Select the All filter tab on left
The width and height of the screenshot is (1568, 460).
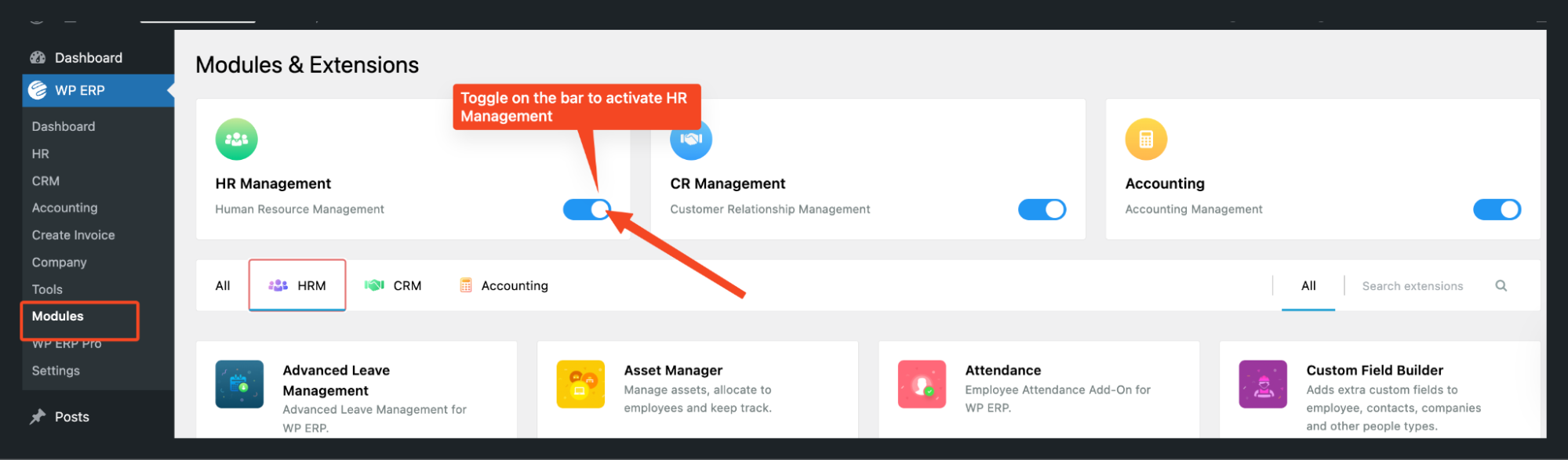coord(223,286)
